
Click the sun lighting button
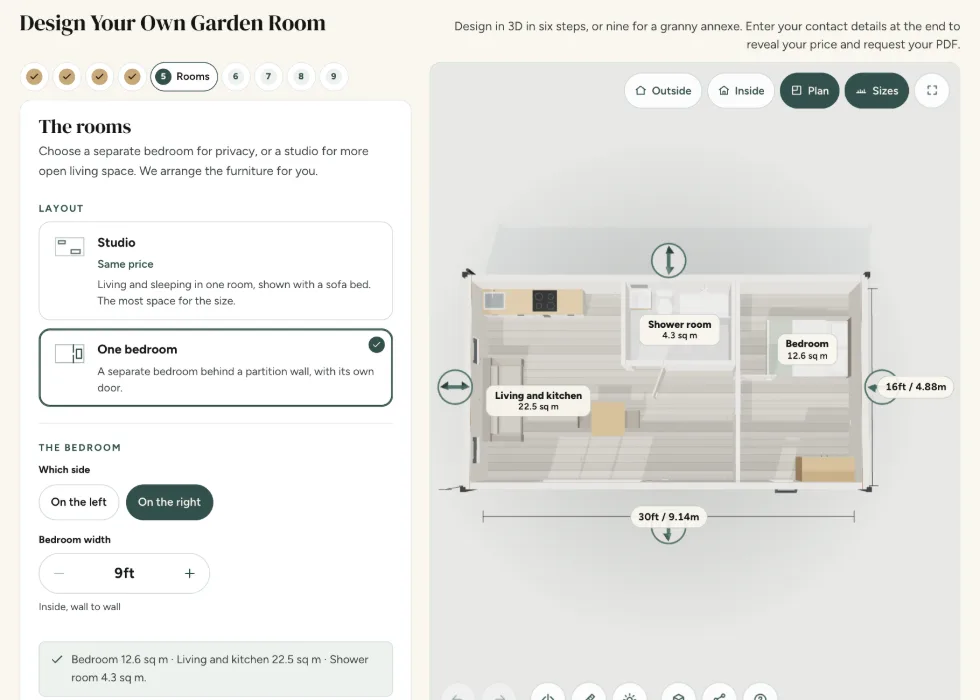pos(630,694)
